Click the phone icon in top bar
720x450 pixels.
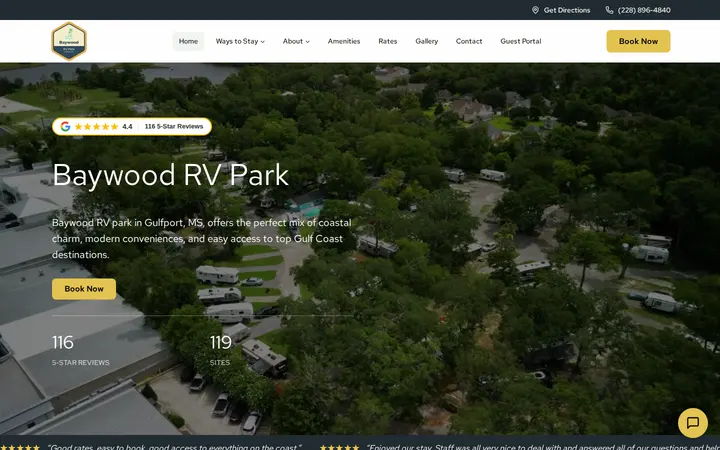609,10
